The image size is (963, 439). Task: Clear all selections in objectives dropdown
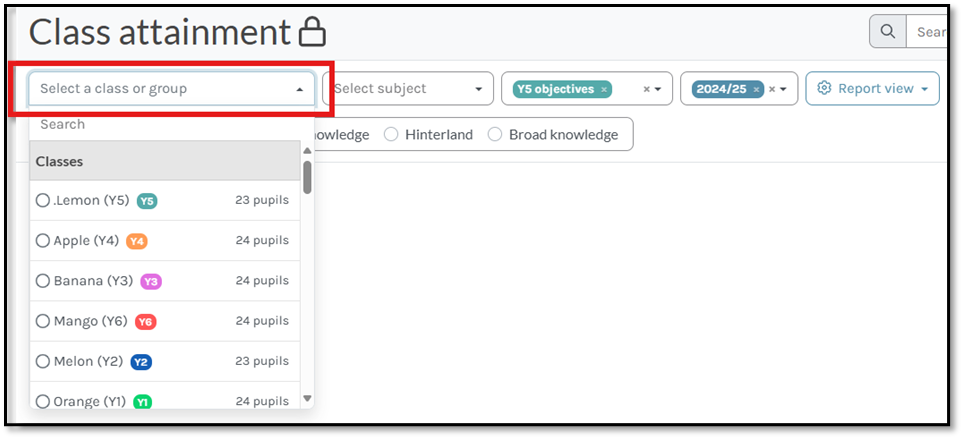coord(646,89)
